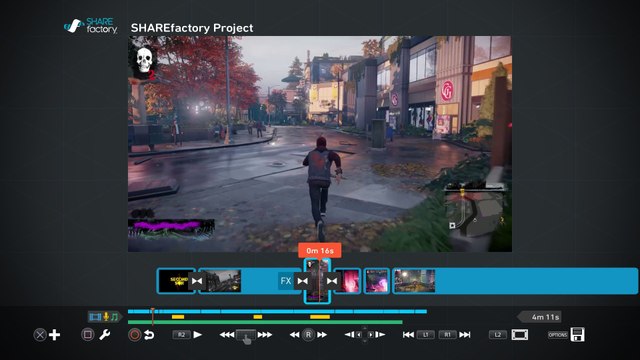The height and width of the screenshot is (360, 640).
Task: Click the R2 button label
Action: click(x=181, y=335)
